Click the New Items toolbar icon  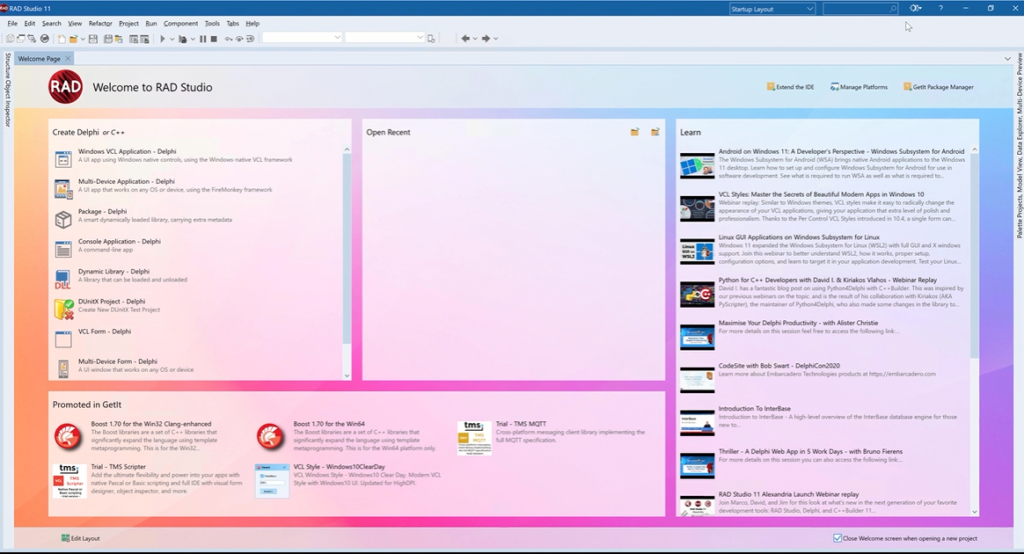point(61,39)
